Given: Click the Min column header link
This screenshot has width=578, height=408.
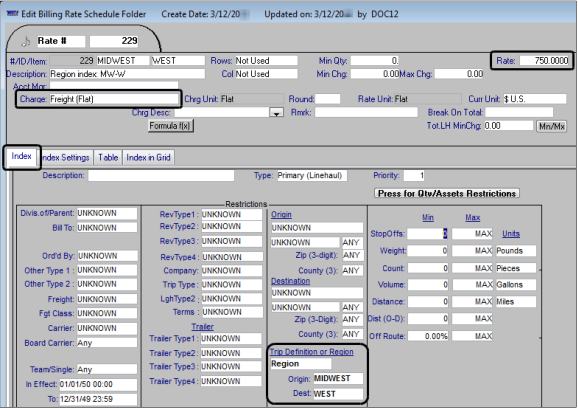Looking at the screenshot, I should point(428,217).
